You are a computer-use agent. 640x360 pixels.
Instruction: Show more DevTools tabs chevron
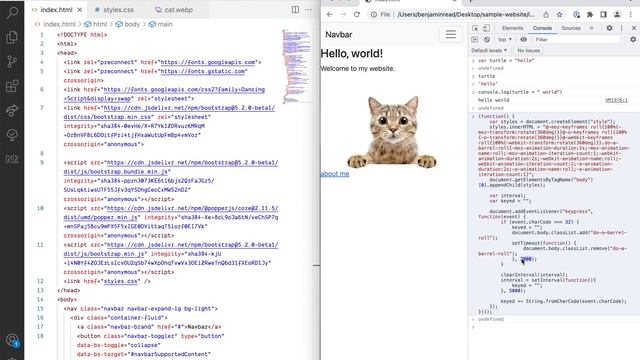click(591, 28)
